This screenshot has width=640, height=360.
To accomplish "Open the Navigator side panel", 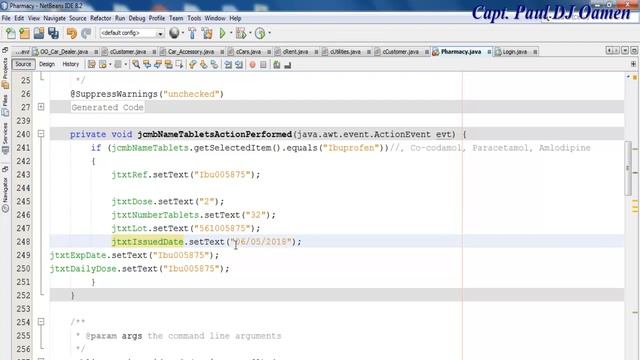I will (5, 195).
